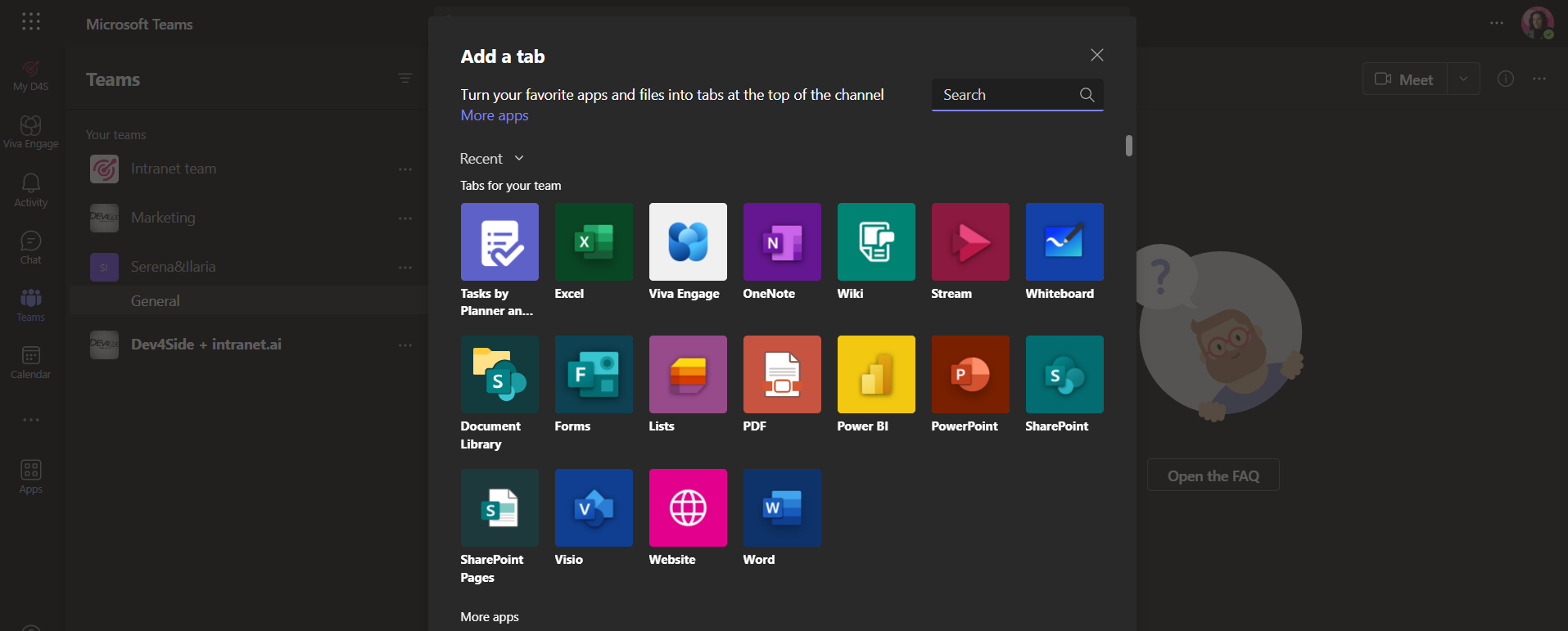The image size is (1568, 631).
Task: Pick the Whiteboard app tile
Action: [x=1064, y=242]
